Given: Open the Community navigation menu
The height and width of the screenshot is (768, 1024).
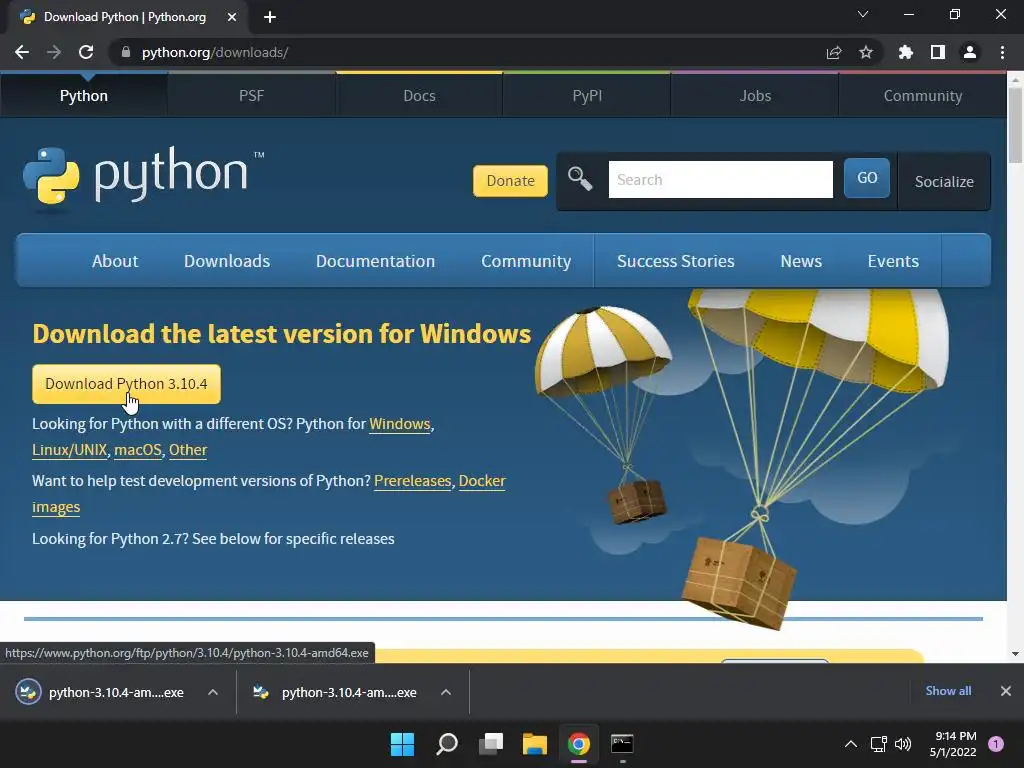Looking at the screenshot, I should tap(526, 261).
